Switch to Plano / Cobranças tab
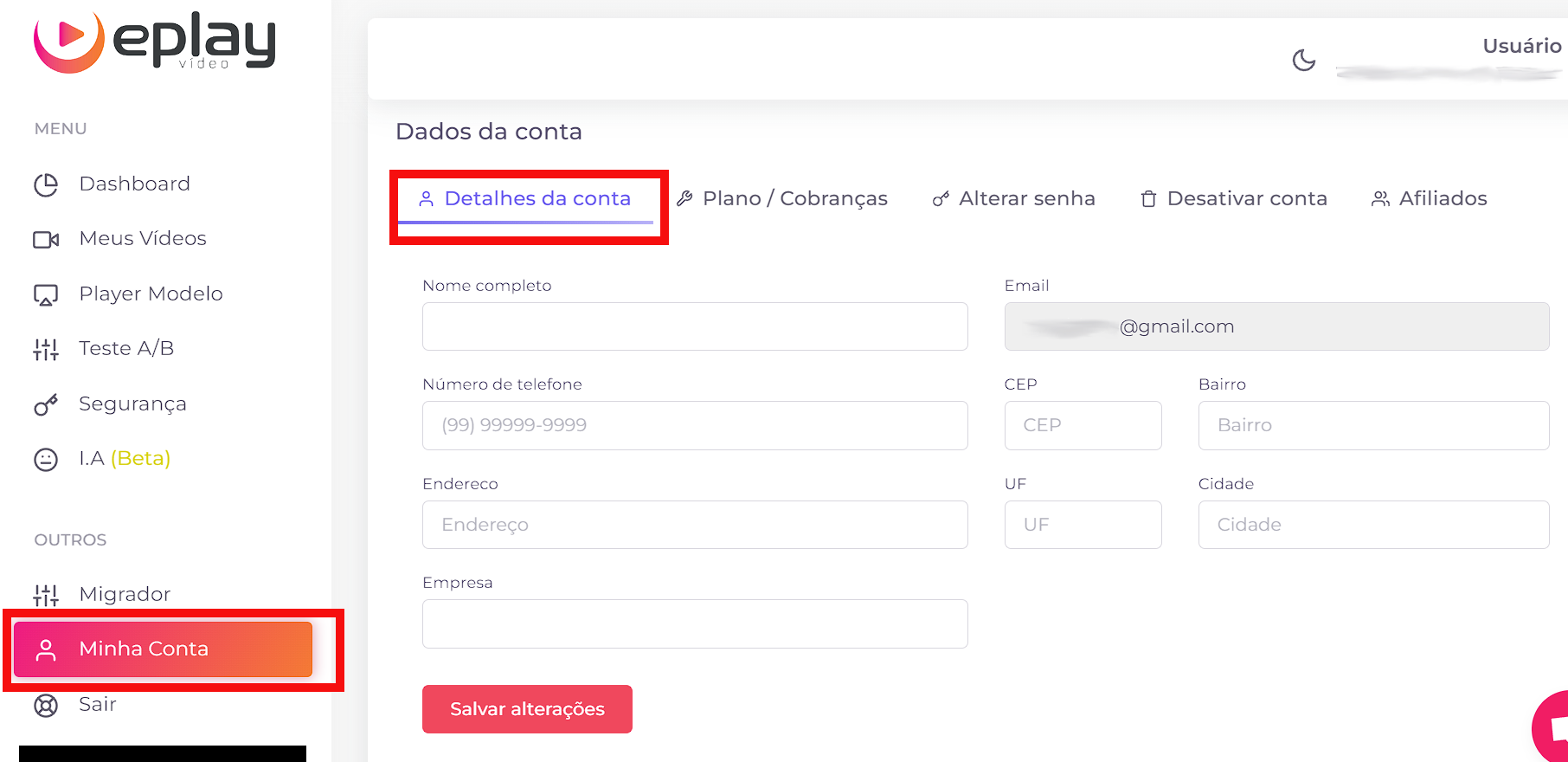 (x=782, y=199)
